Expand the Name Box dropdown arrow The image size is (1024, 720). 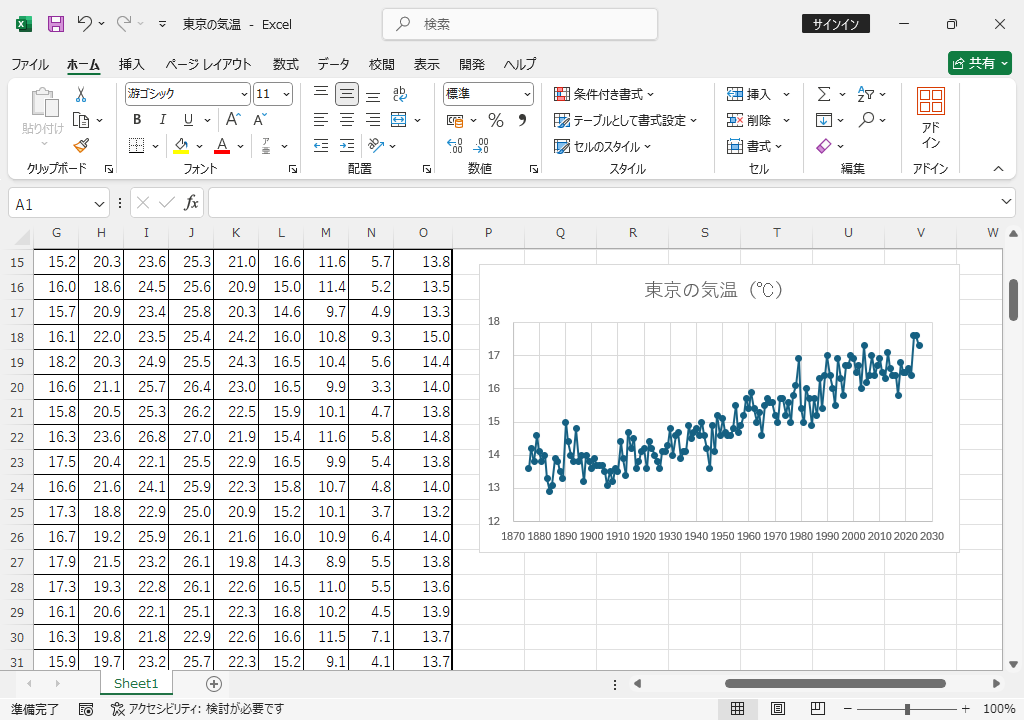(x=99, y=205)
